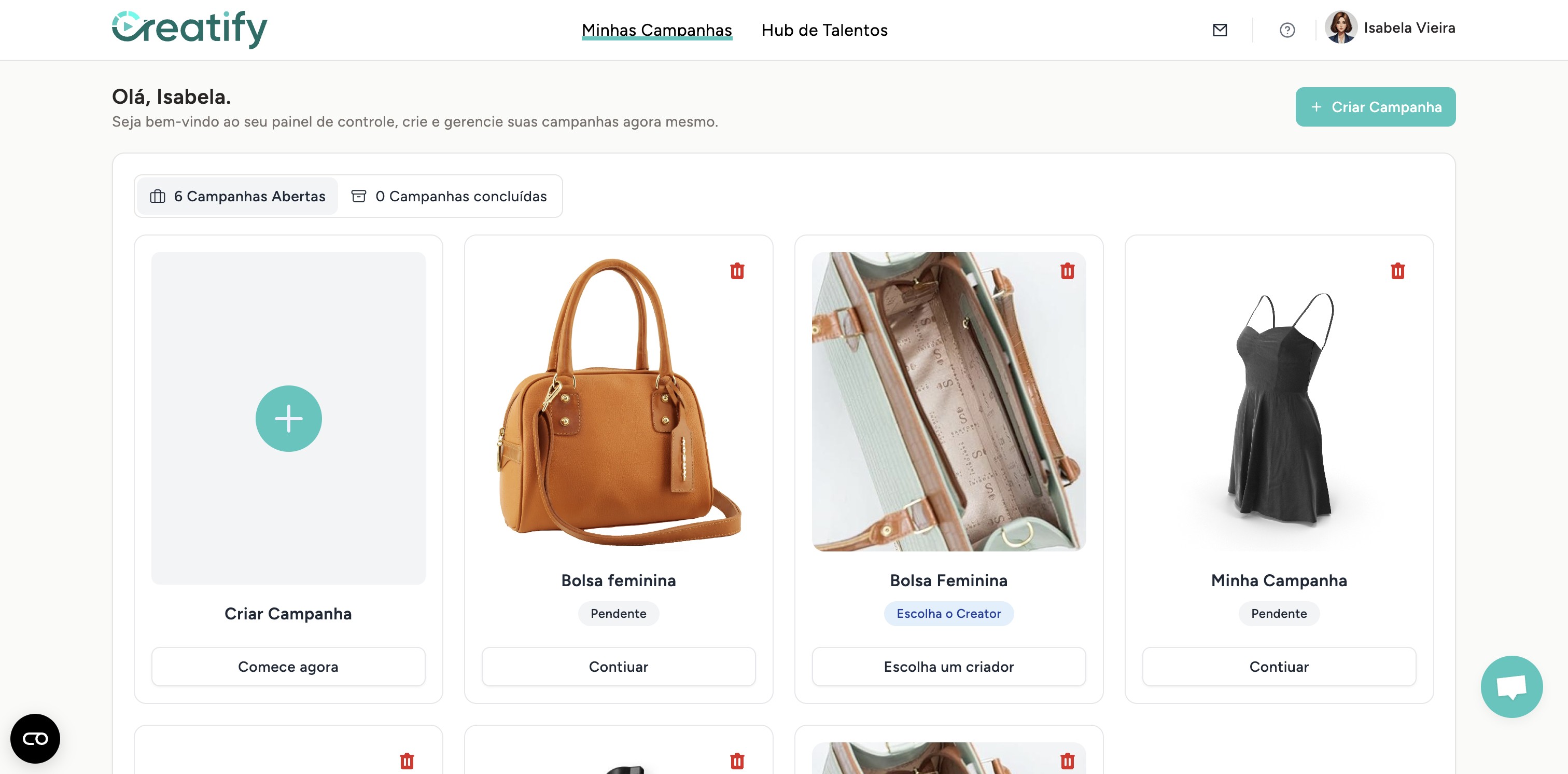The height and width of the screenshot is (774, 1568).
Task: Click the Minha Campanha title
Action: click(1279, 581)
